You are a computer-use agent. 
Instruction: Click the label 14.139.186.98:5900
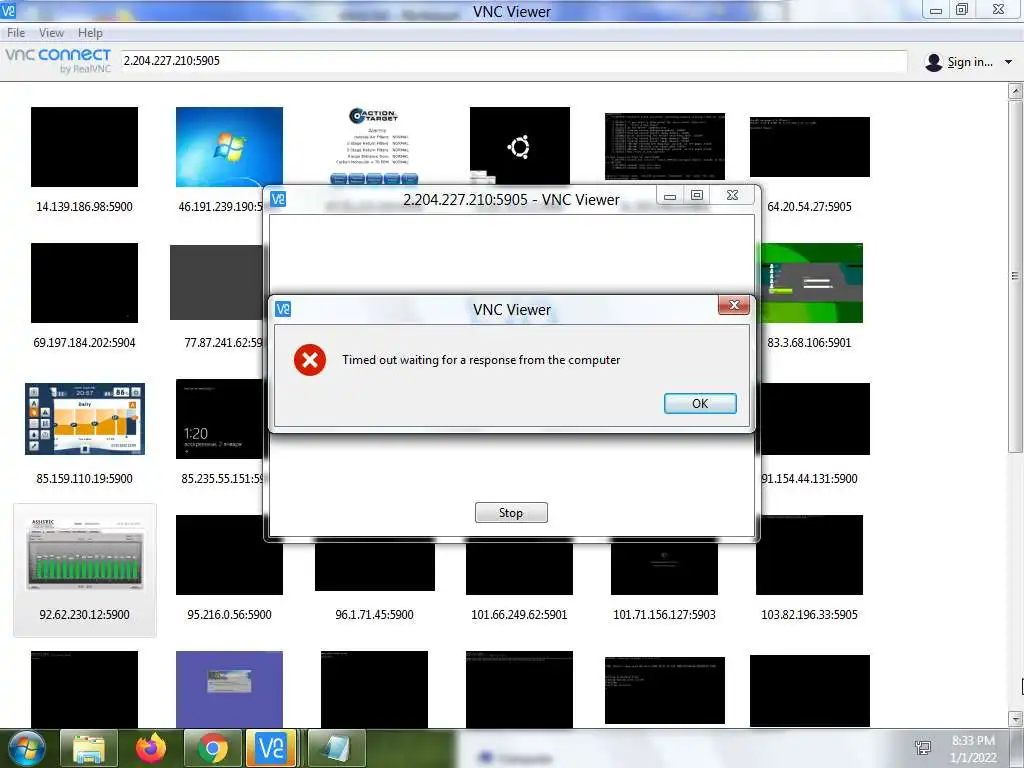pos(84,207)
